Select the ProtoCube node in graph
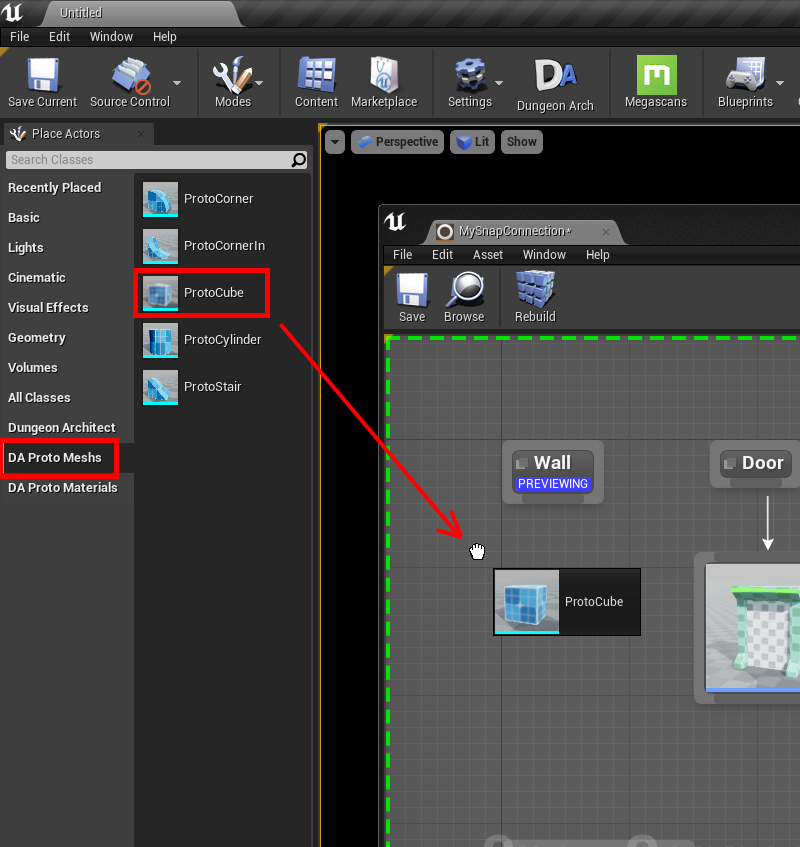This screenshot has width=800, height=847. pos(567,602)
